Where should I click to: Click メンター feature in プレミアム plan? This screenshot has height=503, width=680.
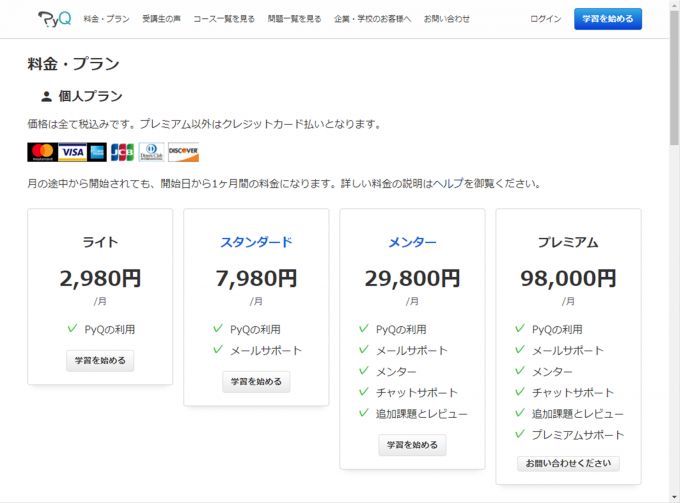[x=552, y=372]
